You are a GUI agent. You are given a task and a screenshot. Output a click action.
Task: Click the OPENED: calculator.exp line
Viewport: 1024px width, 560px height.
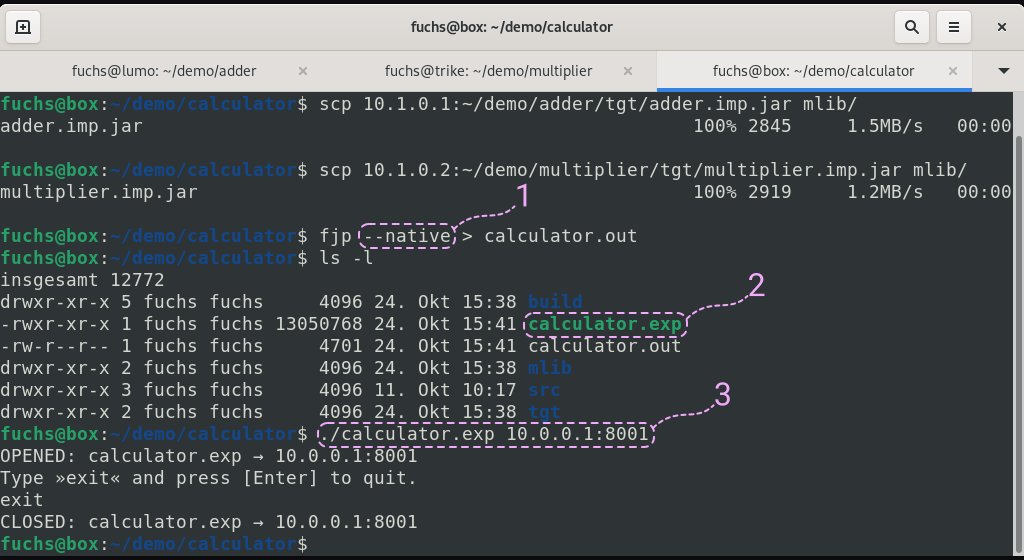coord(208,456)
